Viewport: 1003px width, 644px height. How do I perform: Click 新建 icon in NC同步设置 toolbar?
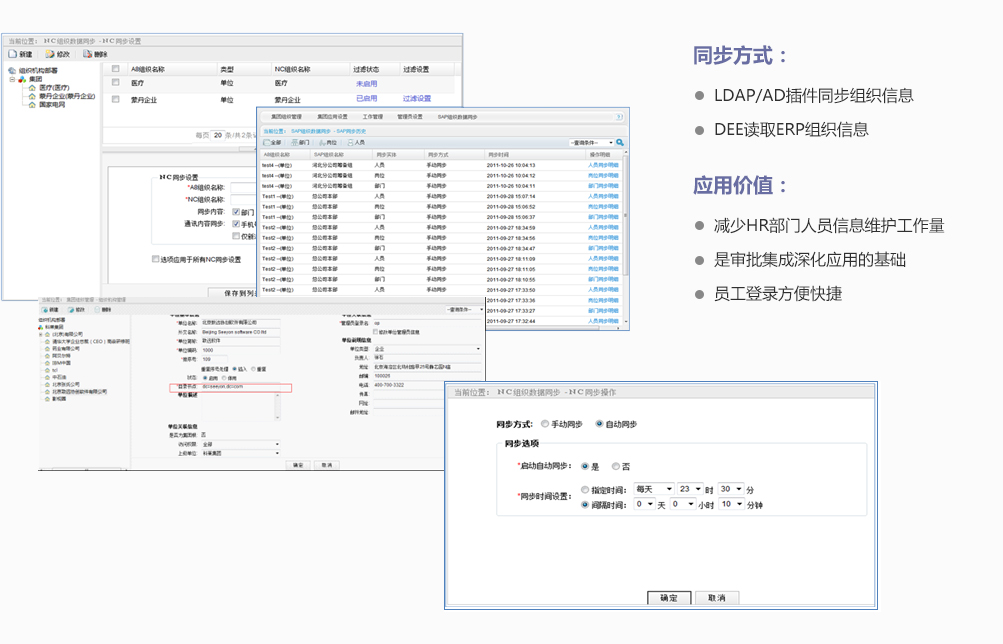pyautogui.click(x=13, y=54)
